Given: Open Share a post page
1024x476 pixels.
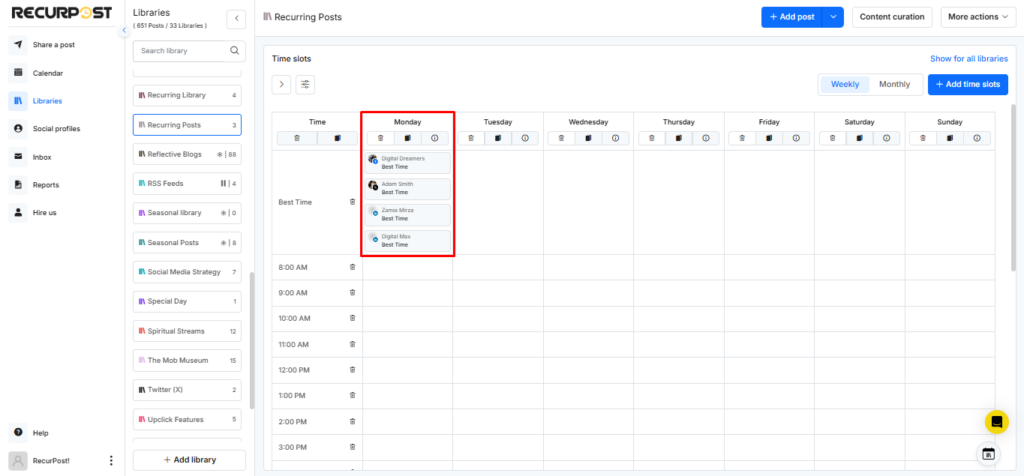Looking at the screenshot, I should pyautogui.click(x=54, y=45).
